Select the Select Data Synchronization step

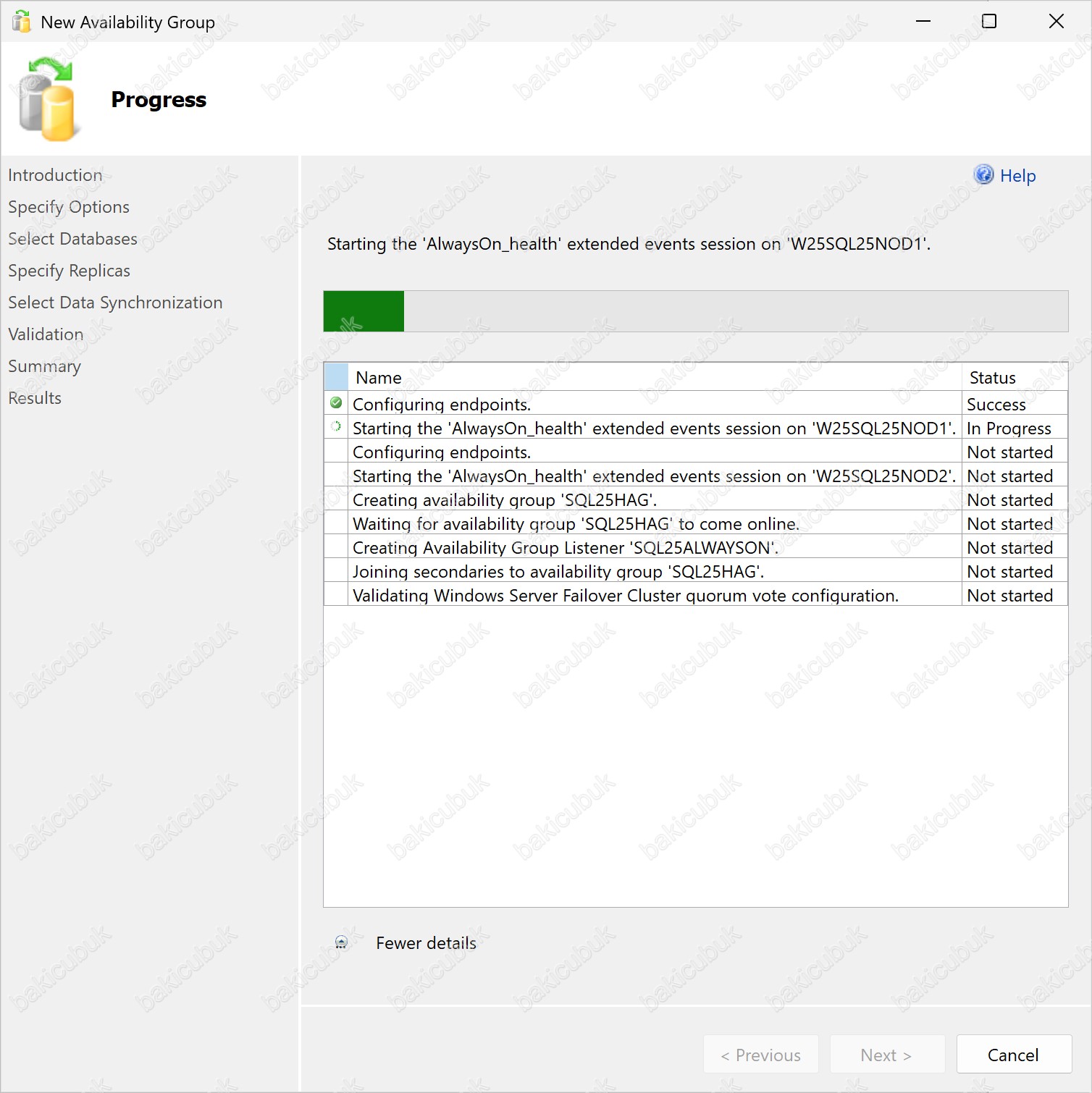(115, 303)
